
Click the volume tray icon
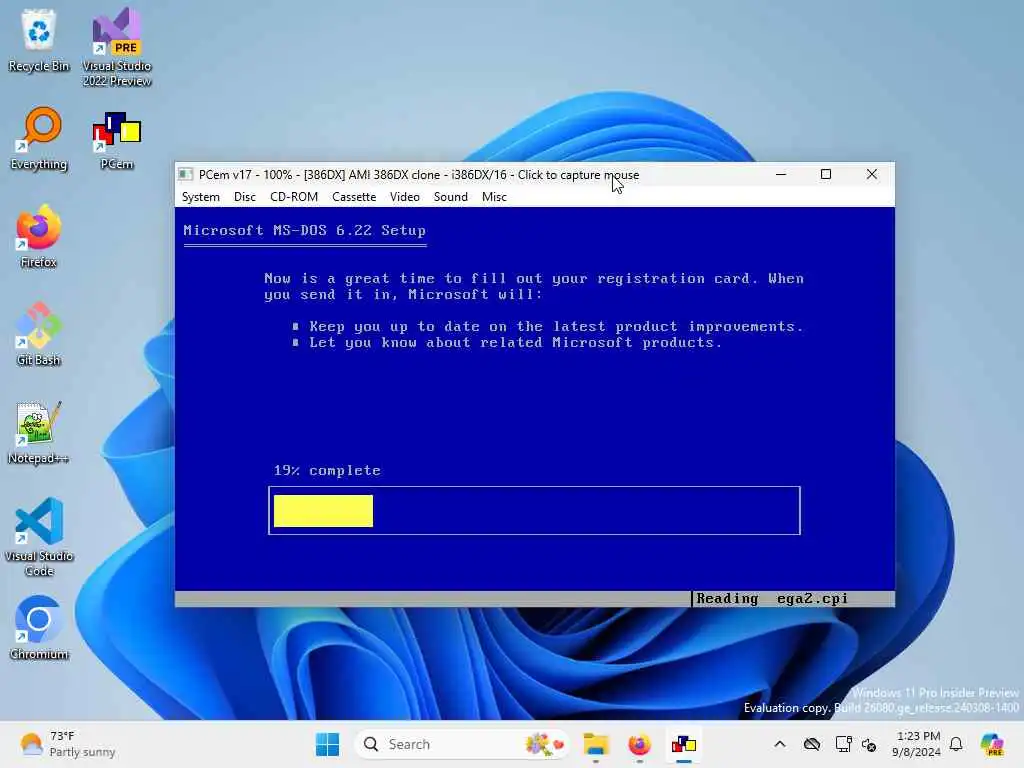click(869, 744)
